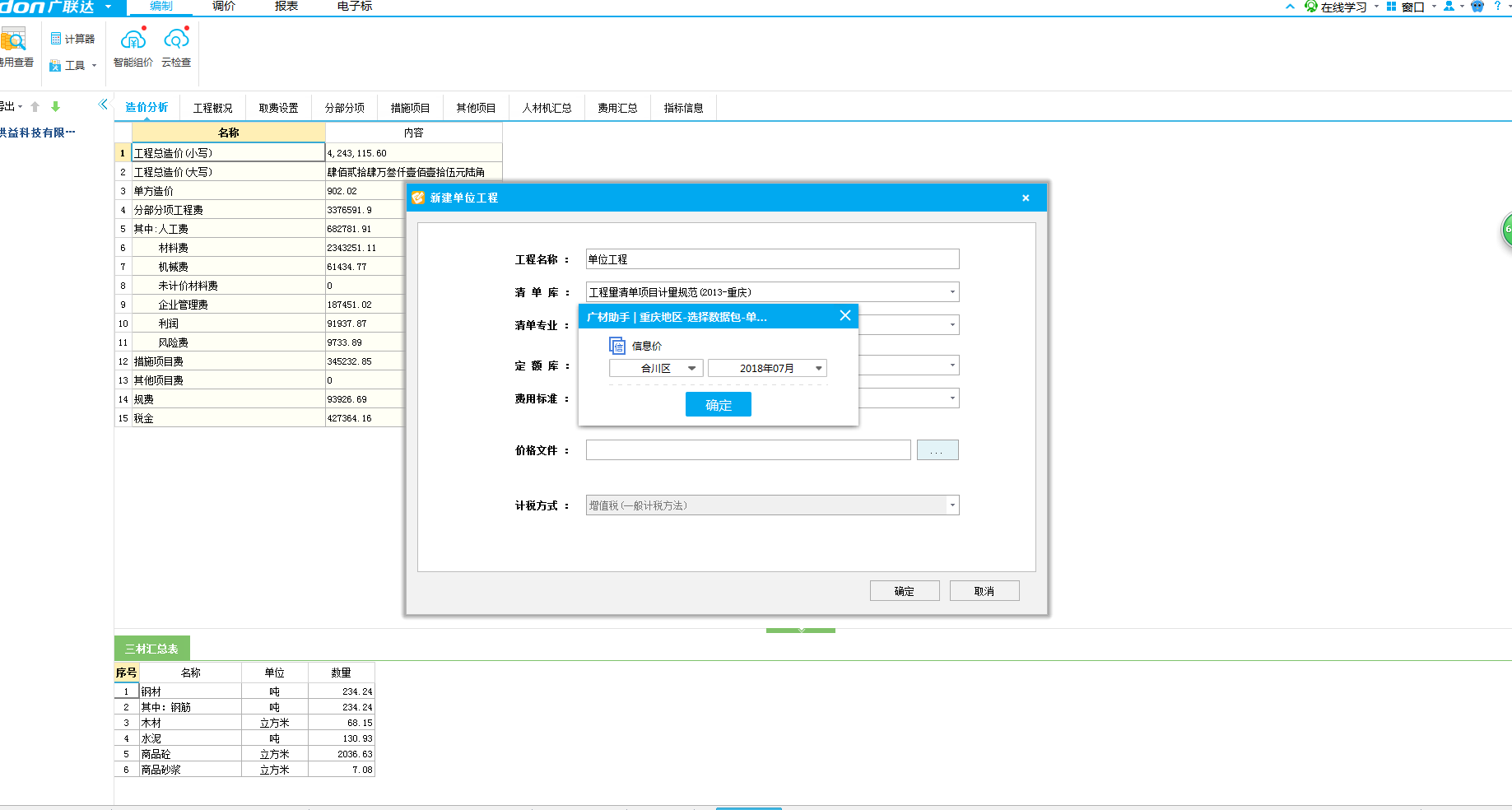Switch to the 报表 ribbon tab
This screenshot has height=810, width=1512.
286,7
